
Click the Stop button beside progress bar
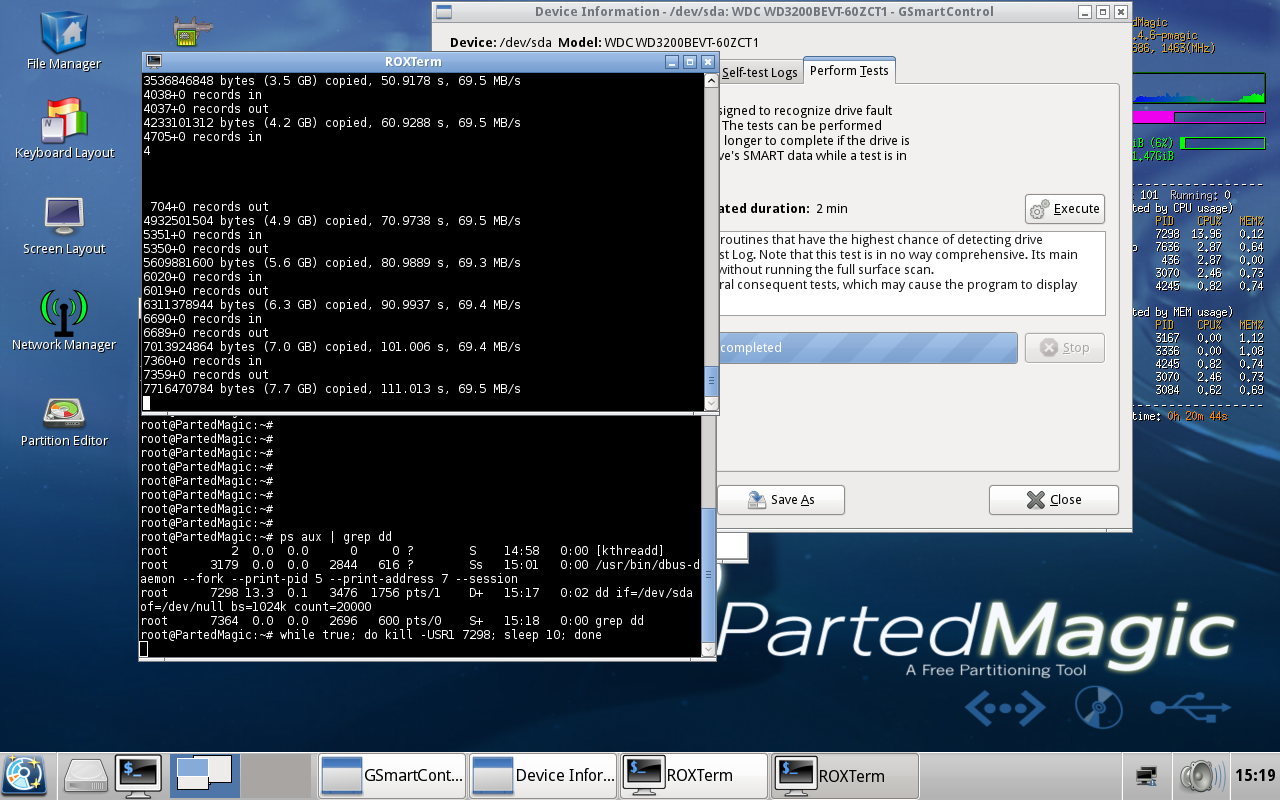click(x=1065, y=348)
